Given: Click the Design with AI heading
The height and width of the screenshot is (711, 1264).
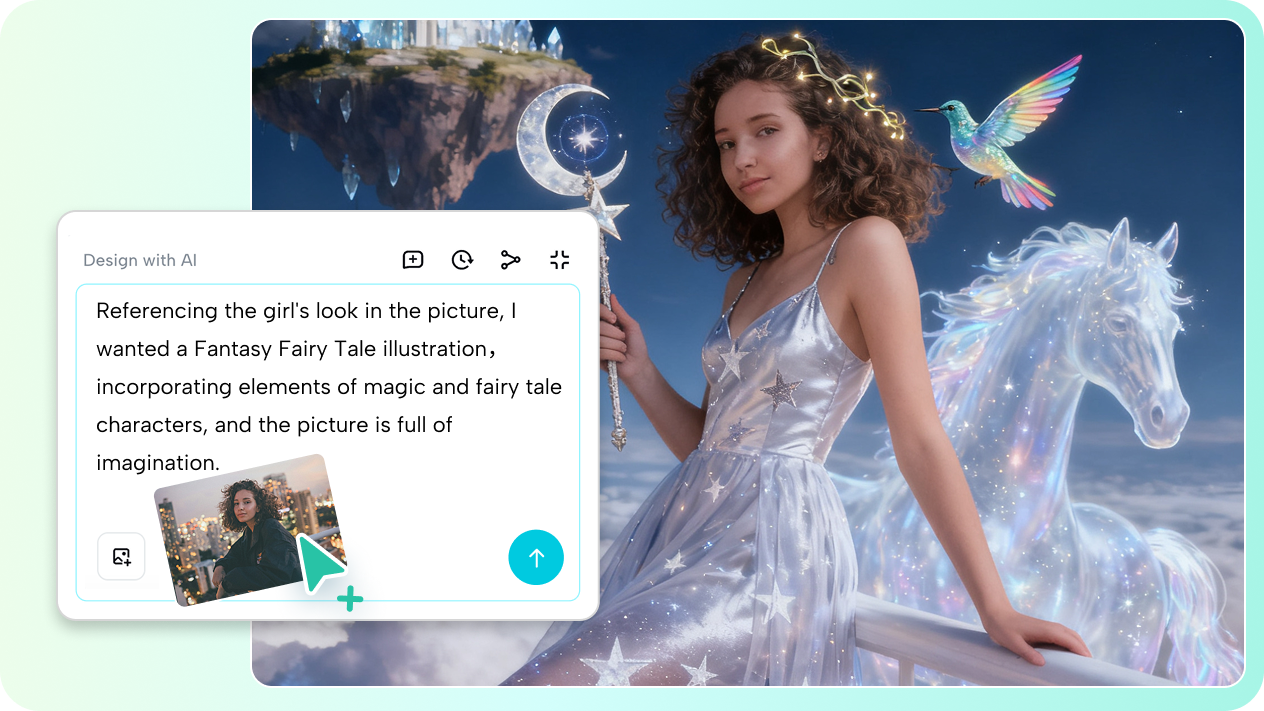Looking at the screenshot, I should [x=140, y=260].
